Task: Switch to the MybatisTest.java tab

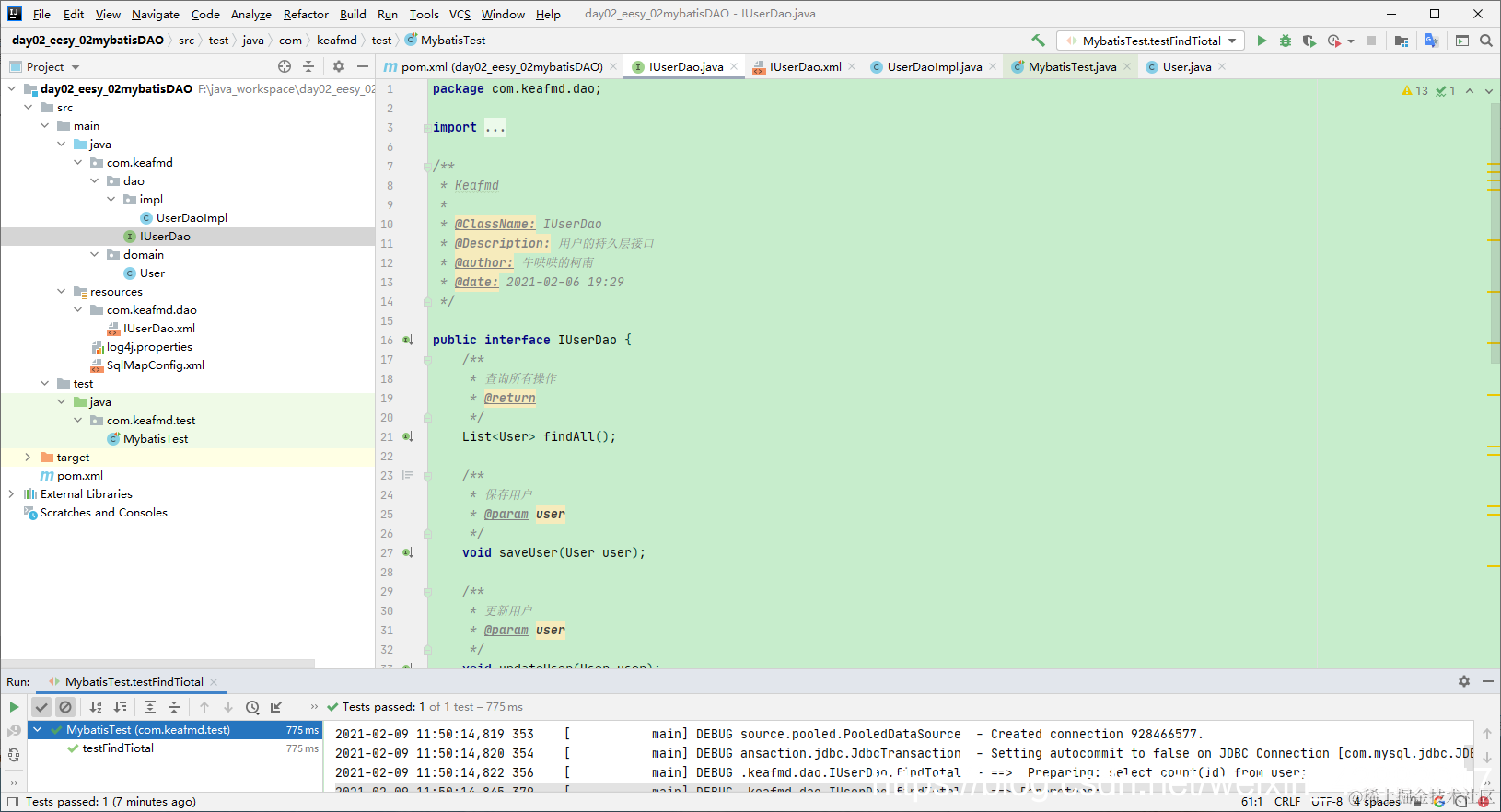Action: coord(1072,66)
